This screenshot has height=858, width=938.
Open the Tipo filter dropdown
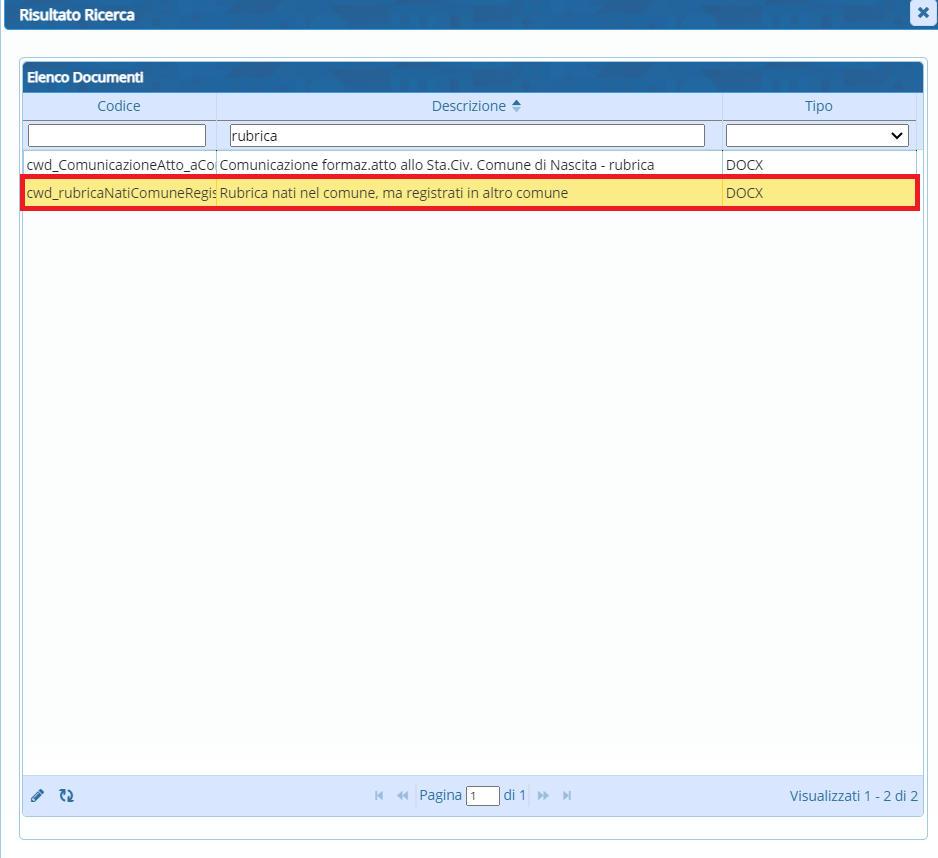817,136
